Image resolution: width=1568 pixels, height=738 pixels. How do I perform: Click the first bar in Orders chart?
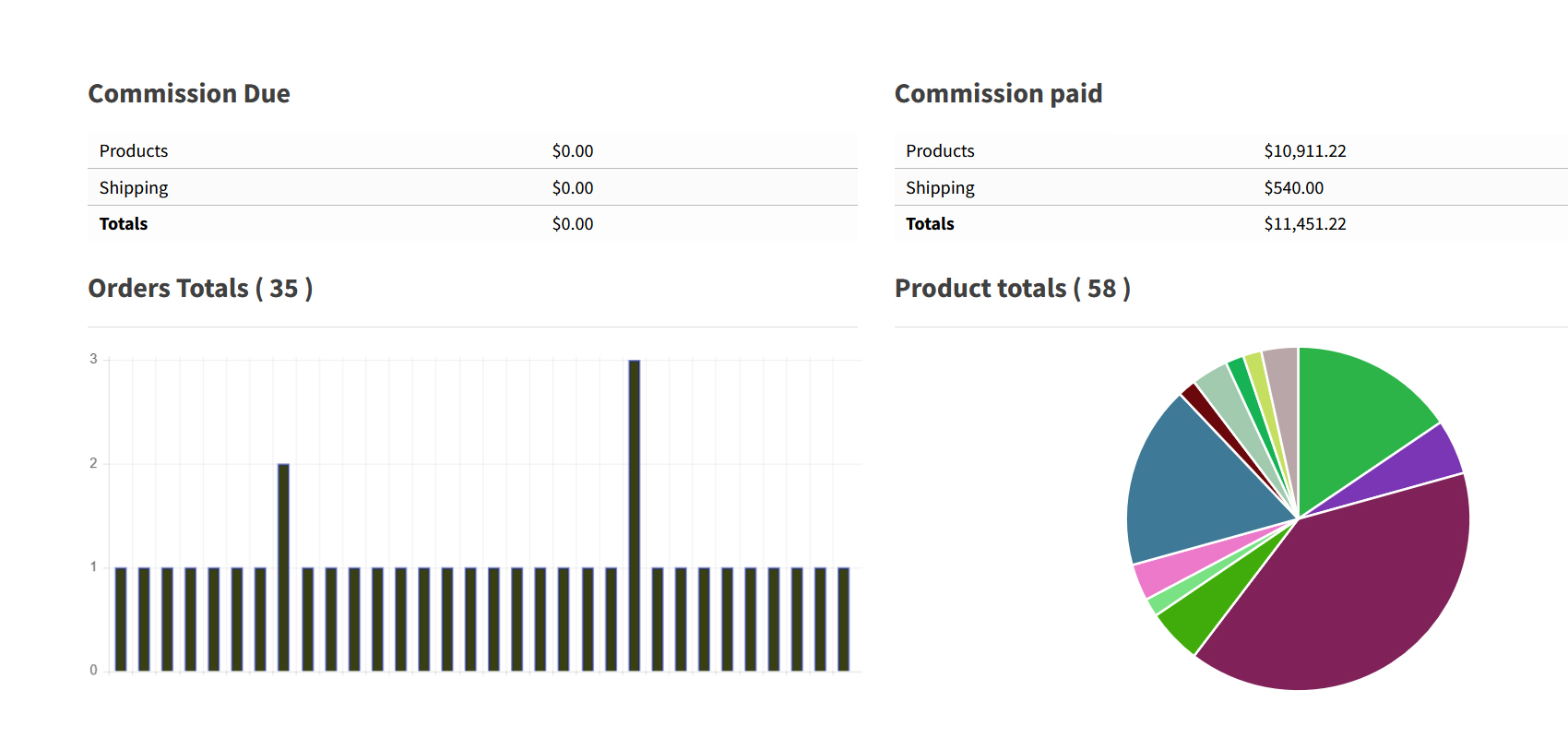point(121,618)
